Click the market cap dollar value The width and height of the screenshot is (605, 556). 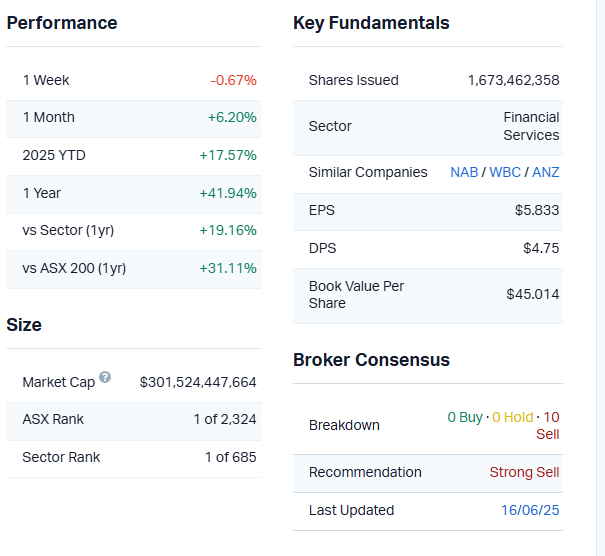coord(198,382)
